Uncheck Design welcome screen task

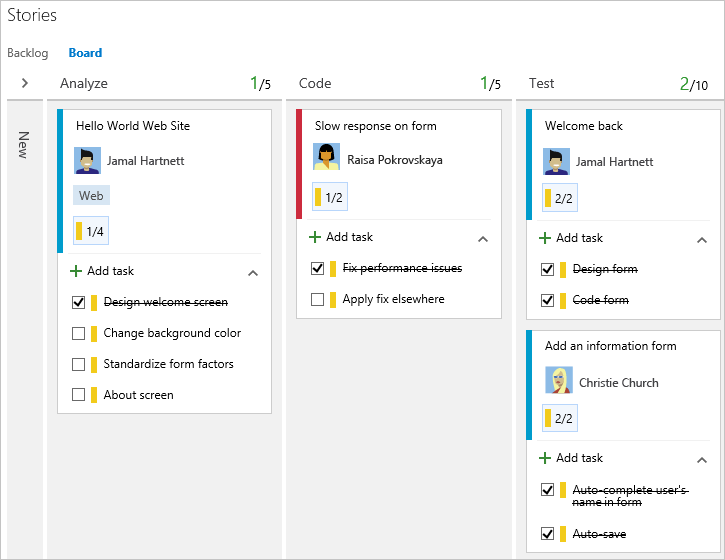(x=79, y=302)
